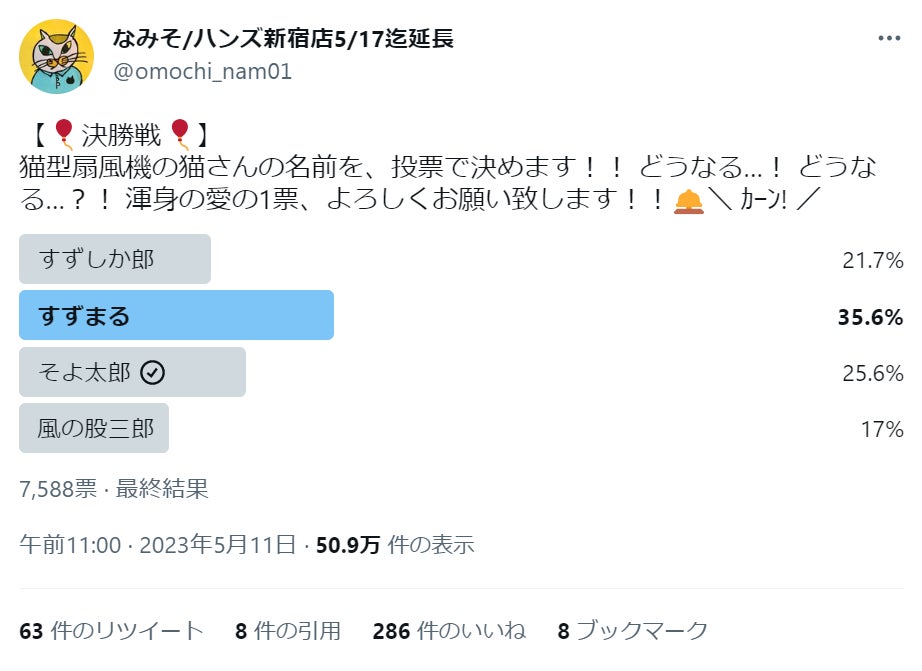Show the 63 件のリツイート list

(112, 631)
